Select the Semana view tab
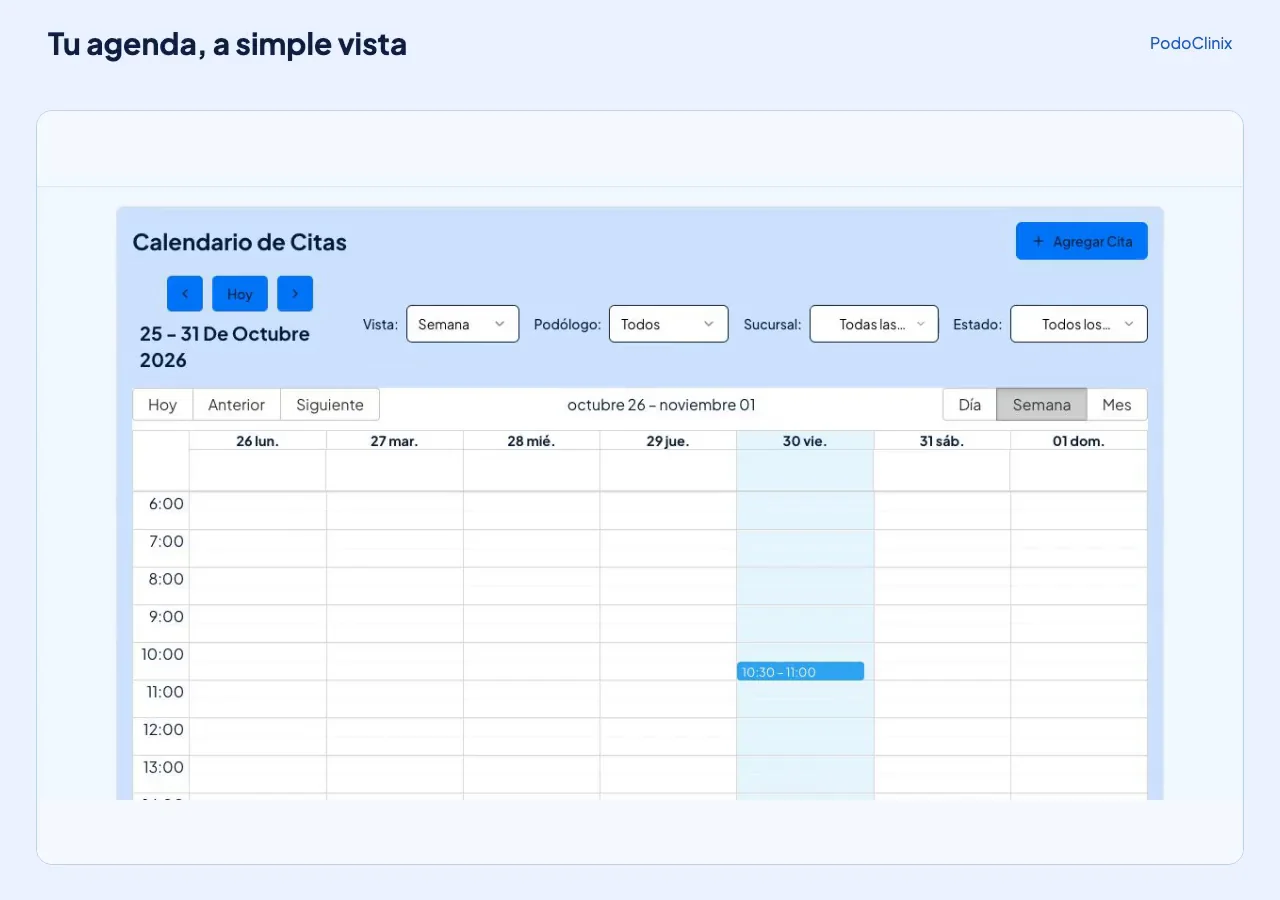Image resolution: width=1280 pixels, height=900 pixels. click(x=1042, y=405)
